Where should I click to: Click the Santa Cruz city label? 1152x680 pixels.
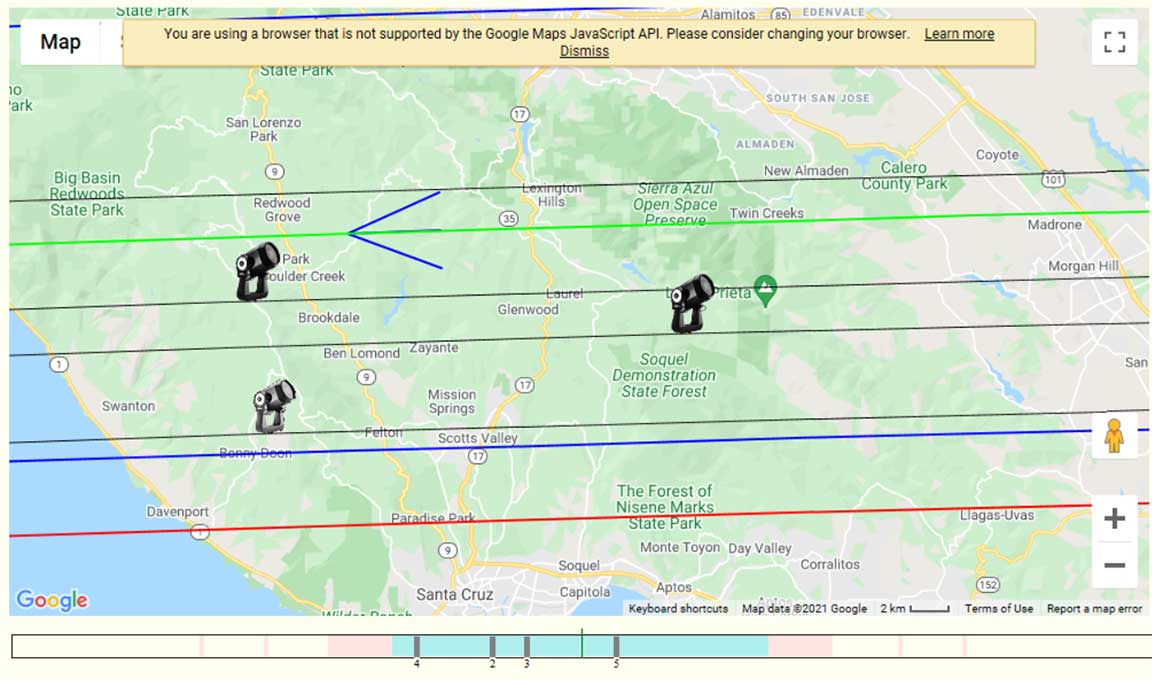pyautogui.click(x=455, y=594)
